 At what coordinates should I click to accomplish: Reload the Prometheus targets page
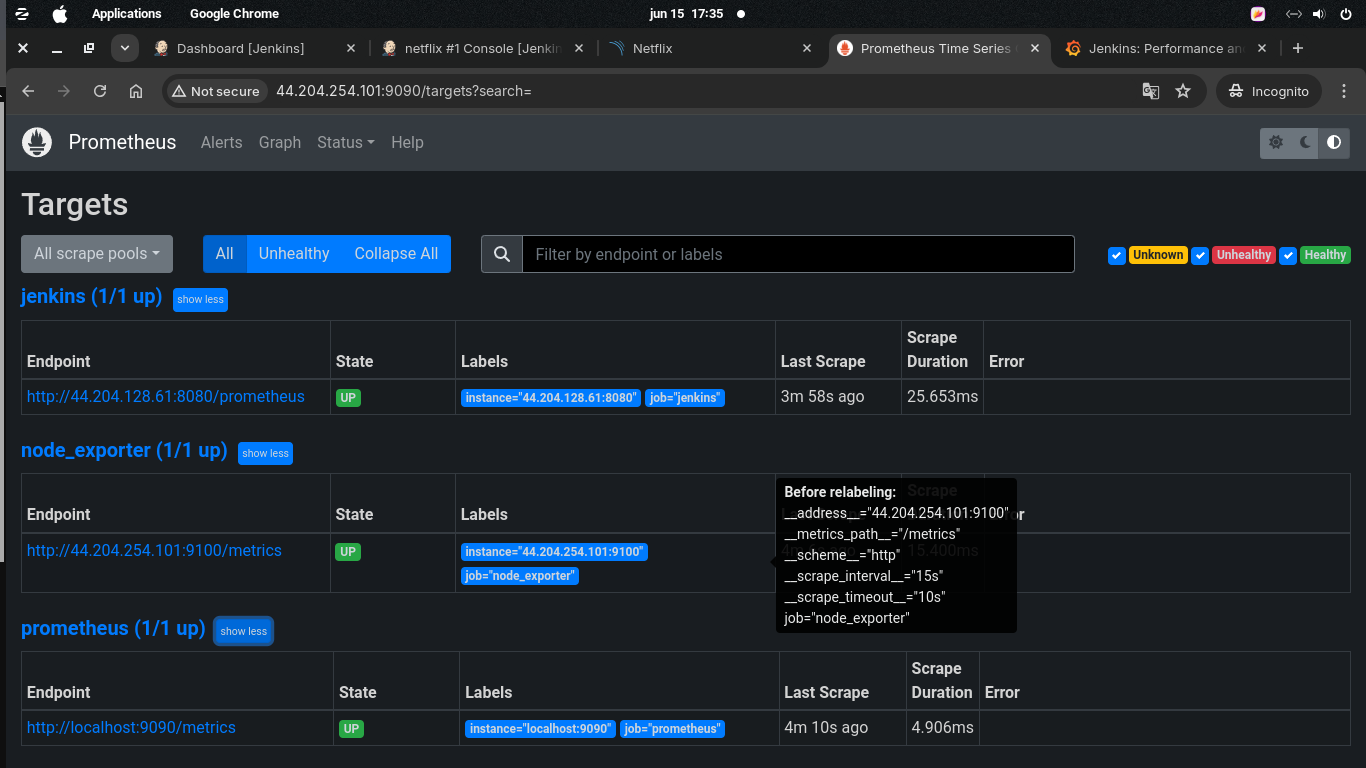(x=100, y=91)
